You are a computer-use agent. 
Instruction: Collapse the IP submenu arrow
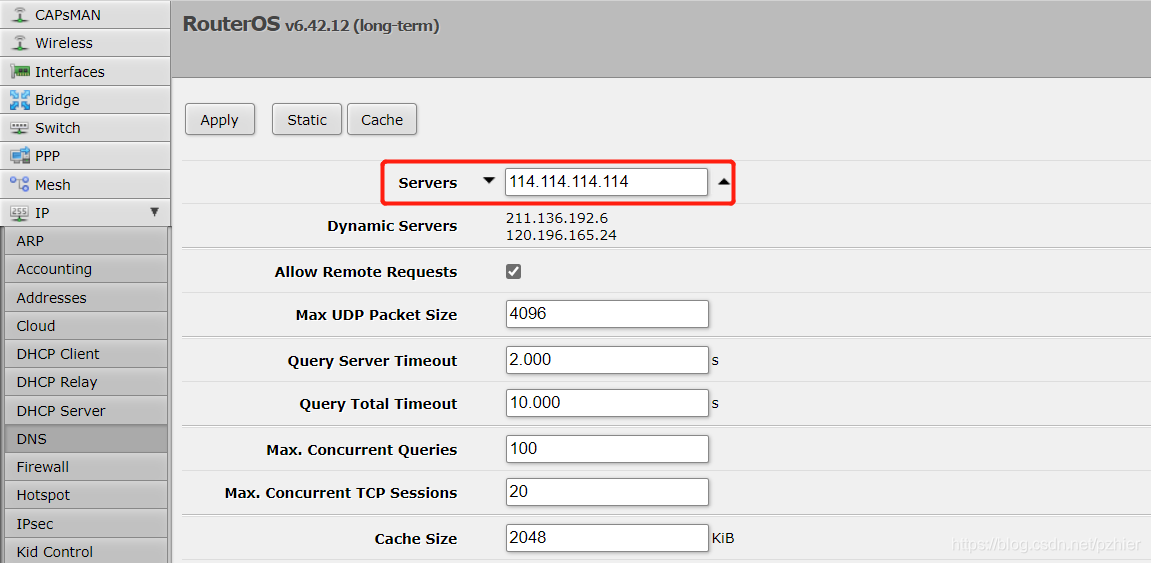[154, 212]
